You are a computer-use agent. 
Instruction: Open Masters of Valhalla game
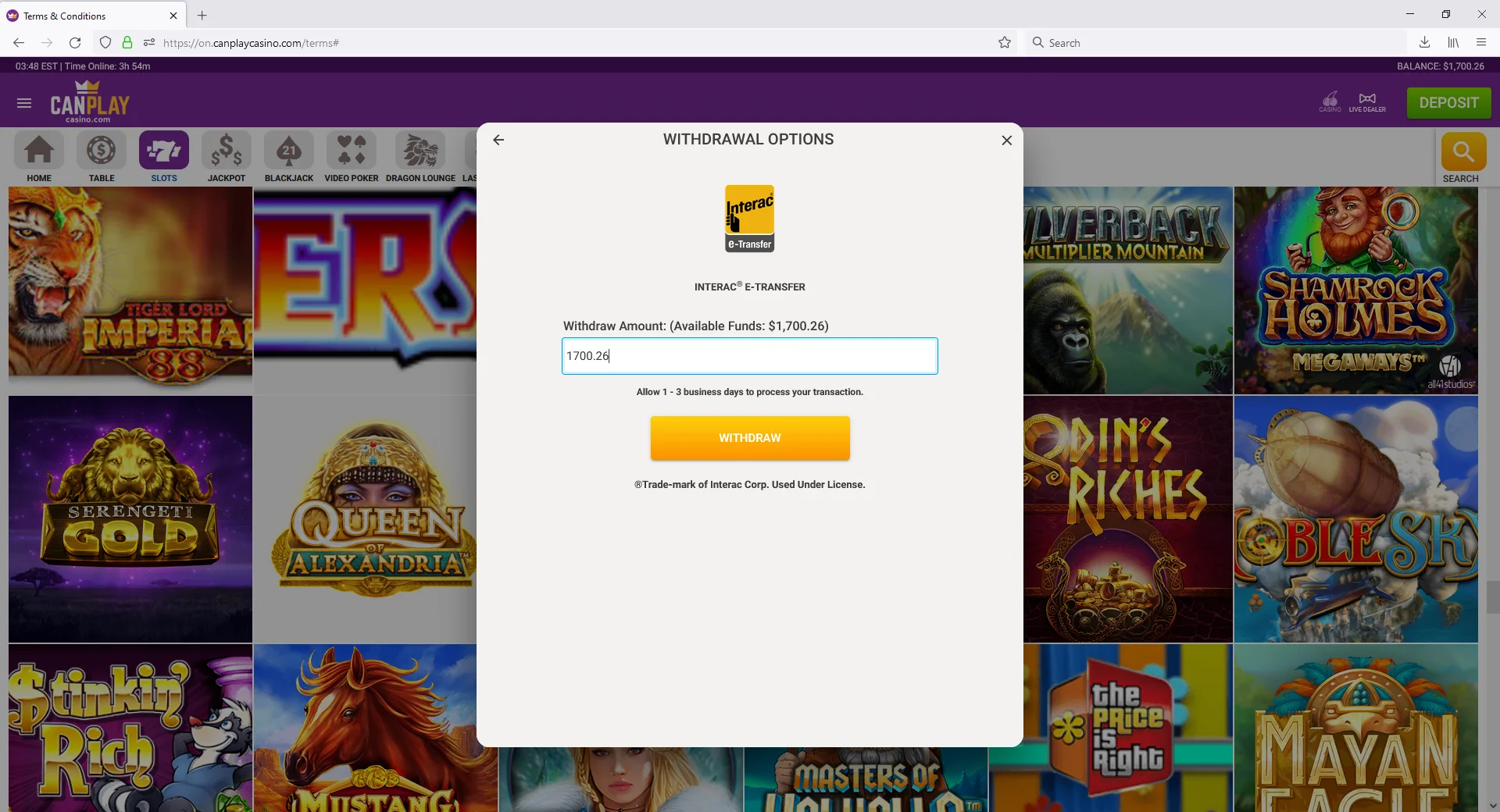[x=866, y=779]
